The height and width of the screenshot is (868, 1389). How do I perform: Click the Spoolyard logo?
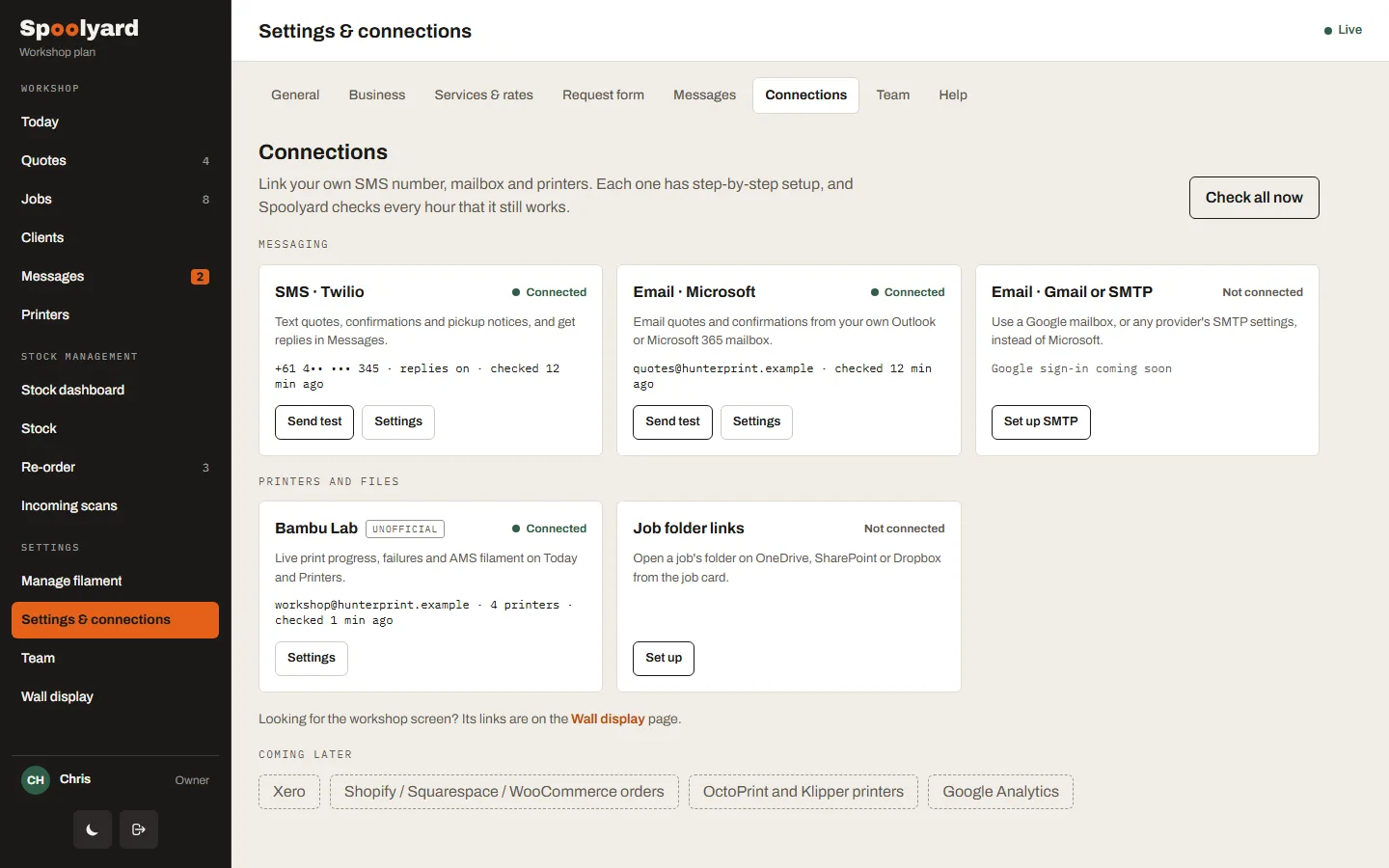coord(79,29)
